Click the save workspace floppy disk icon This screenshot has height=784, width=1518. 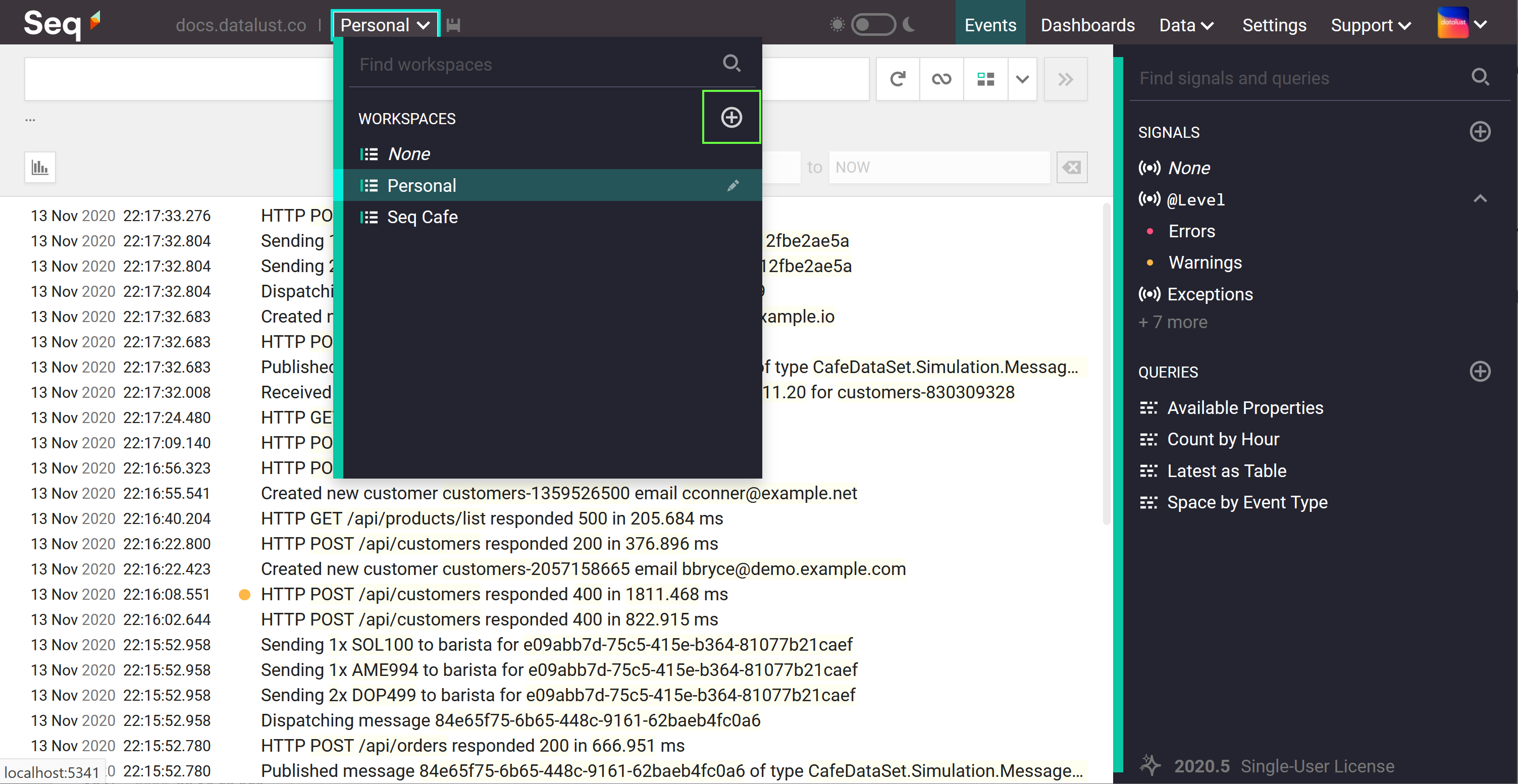452,25
